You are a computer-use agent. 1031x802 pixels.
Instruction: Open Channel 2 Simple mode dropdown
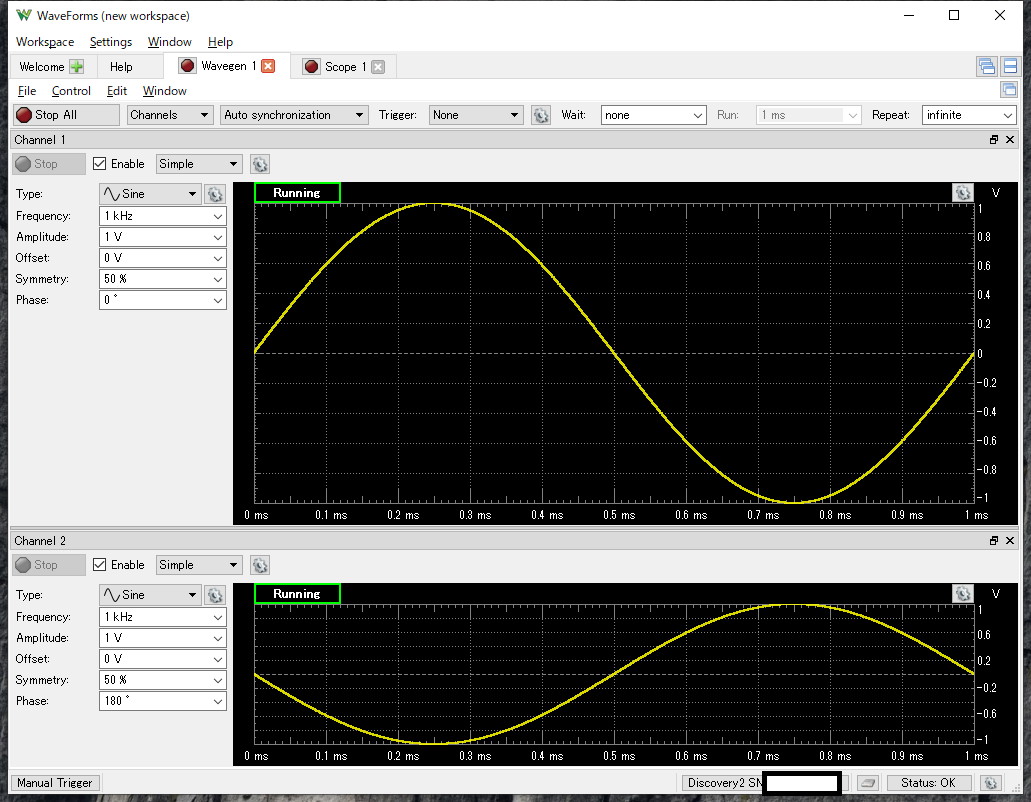[x=199, y=565]
